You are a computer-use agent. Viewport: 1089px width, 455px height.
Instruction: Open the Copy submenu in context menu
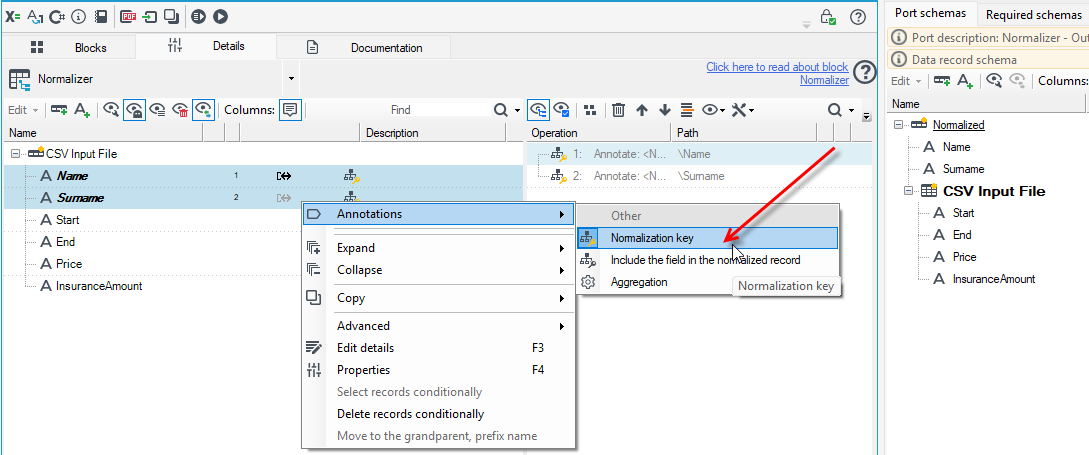(x=439, y=298)
